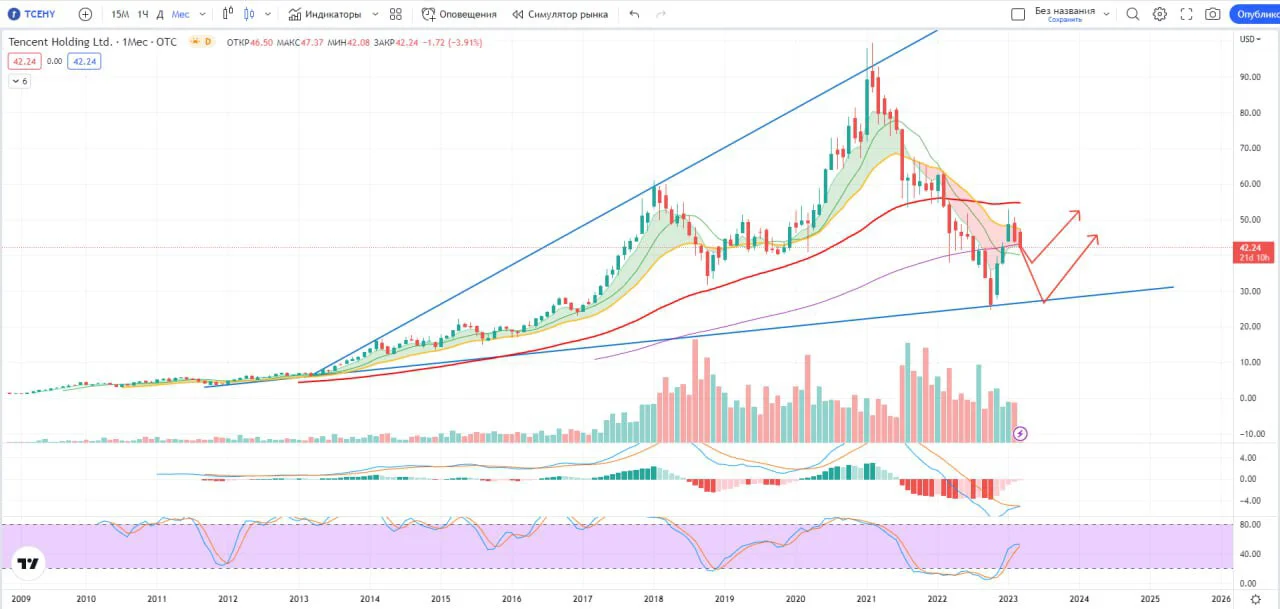This screenshot has width=1280, height=609.
Task: Launch the Симулятор рынка replay
Action: tap(560, 14)
